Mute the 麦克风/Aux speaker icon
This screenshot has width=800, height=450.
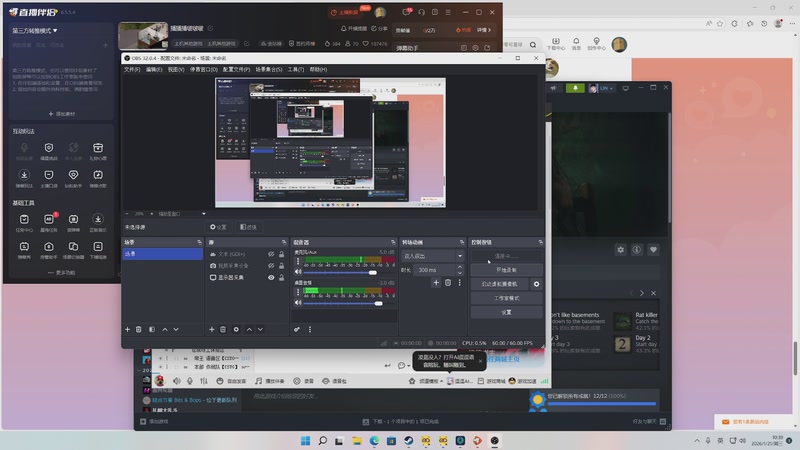click(298, 272)
